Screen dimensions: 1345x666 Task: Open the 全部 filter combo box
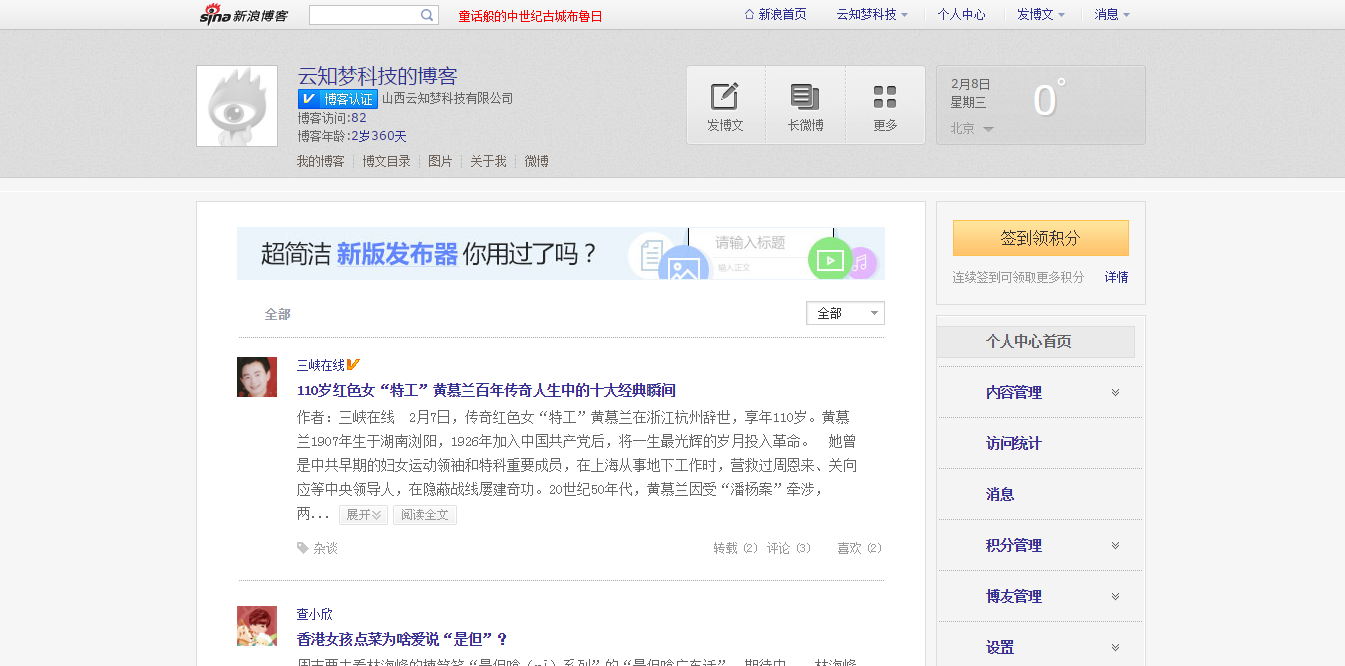[x=845, y=313]
